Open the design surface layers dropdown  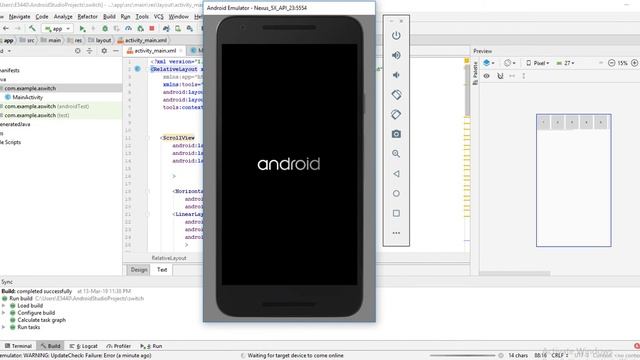click(x=489, y=63)
